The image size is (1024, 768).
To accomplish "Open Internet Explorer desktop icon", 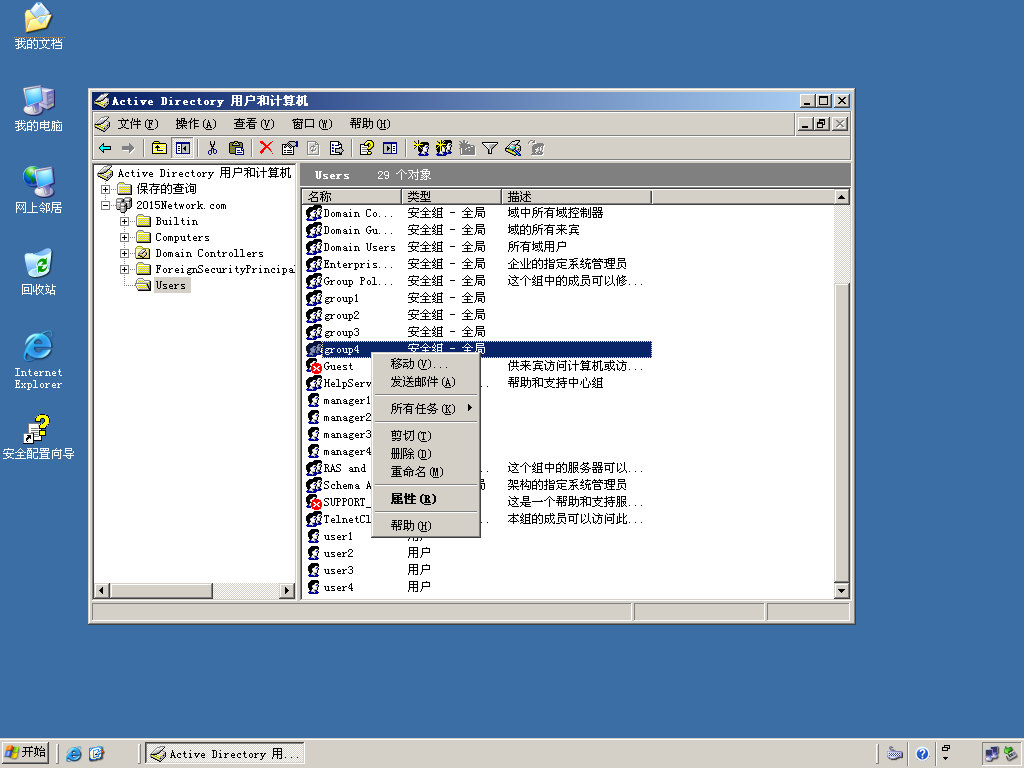I will pyautogui.click(x=38, y=360).
